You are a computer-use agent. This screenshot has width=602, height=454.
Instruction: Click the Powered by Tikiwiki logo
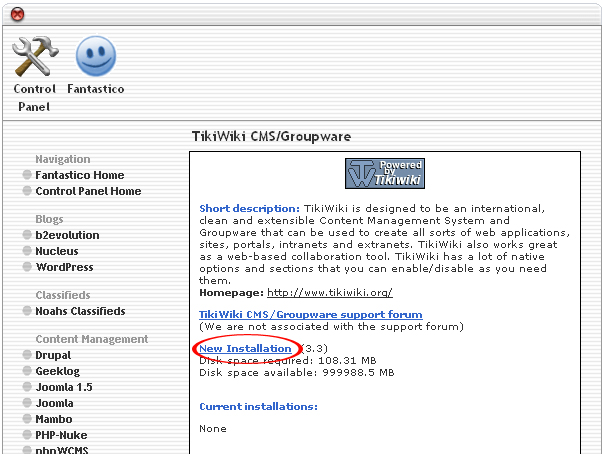click(x=385, y=173)
